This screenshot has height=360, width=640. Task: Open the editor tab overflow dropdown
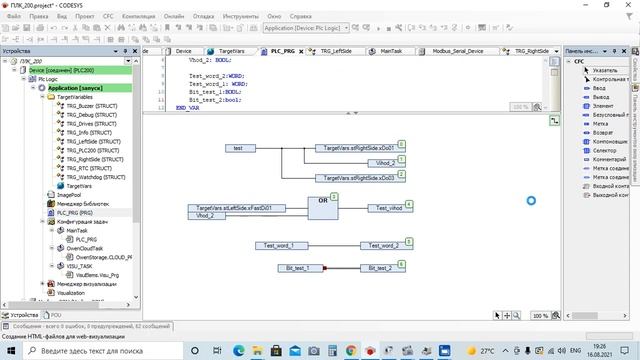tap(556, 51)
